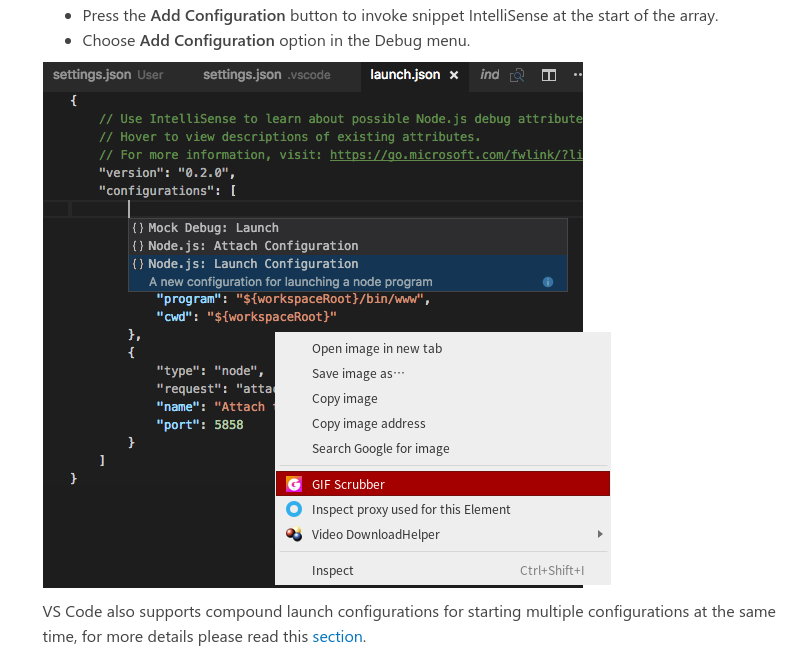The height and width of the screenshot is (651, 807).
Task: Click the GIF Scrubber extension icon
Action: (294, 484)
